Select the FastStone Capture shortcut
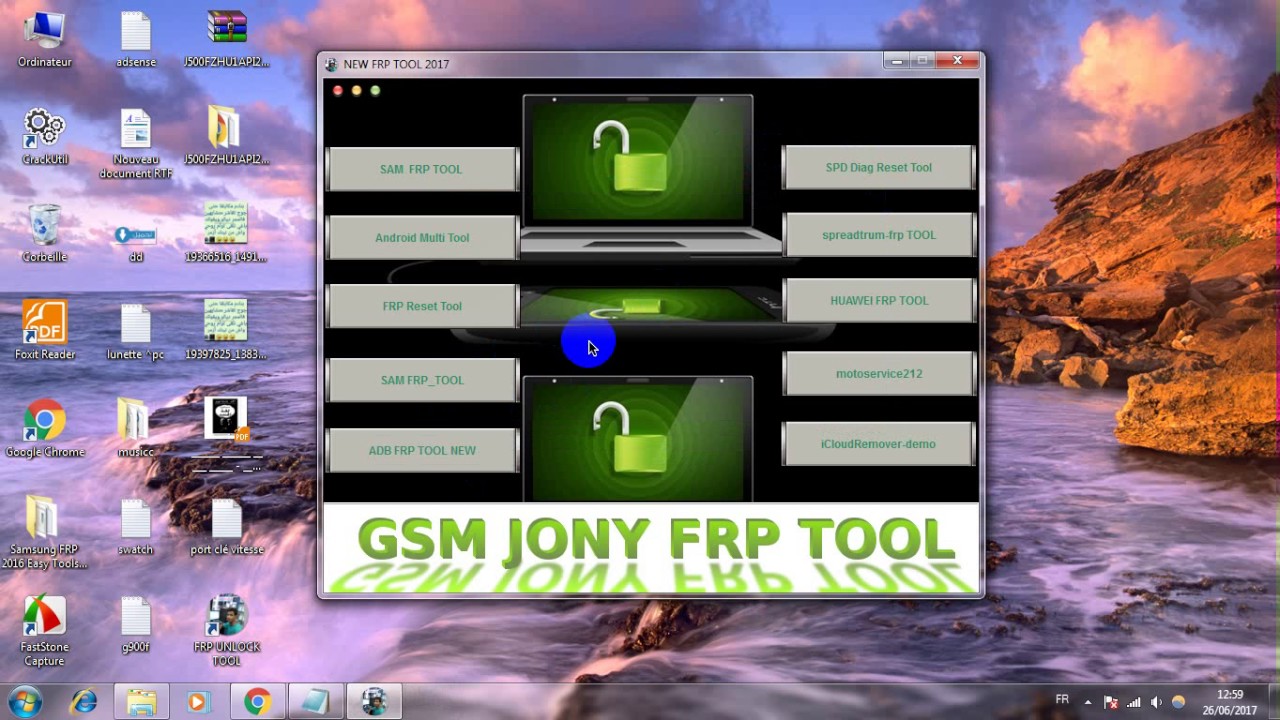This screenshot has height=720, width=1280. (x=45, y=630)
